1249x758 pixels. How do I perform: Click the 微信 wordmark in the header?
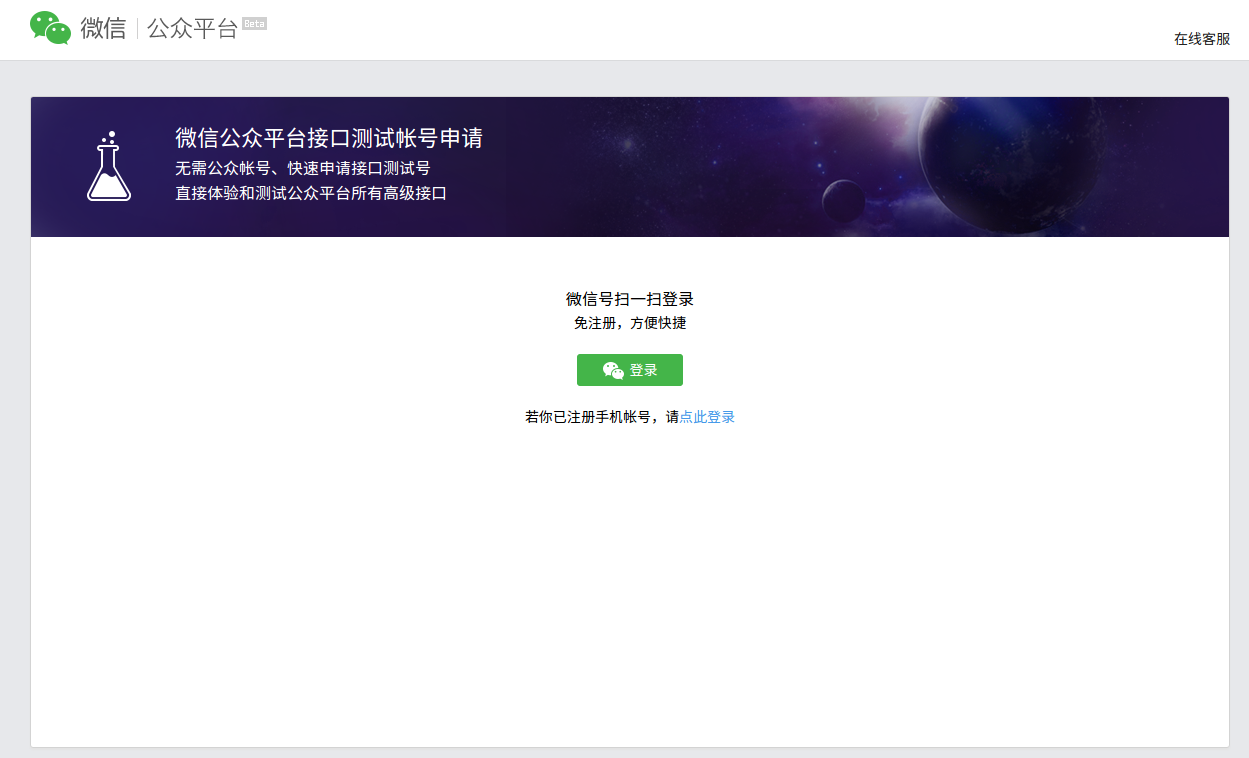103,28
